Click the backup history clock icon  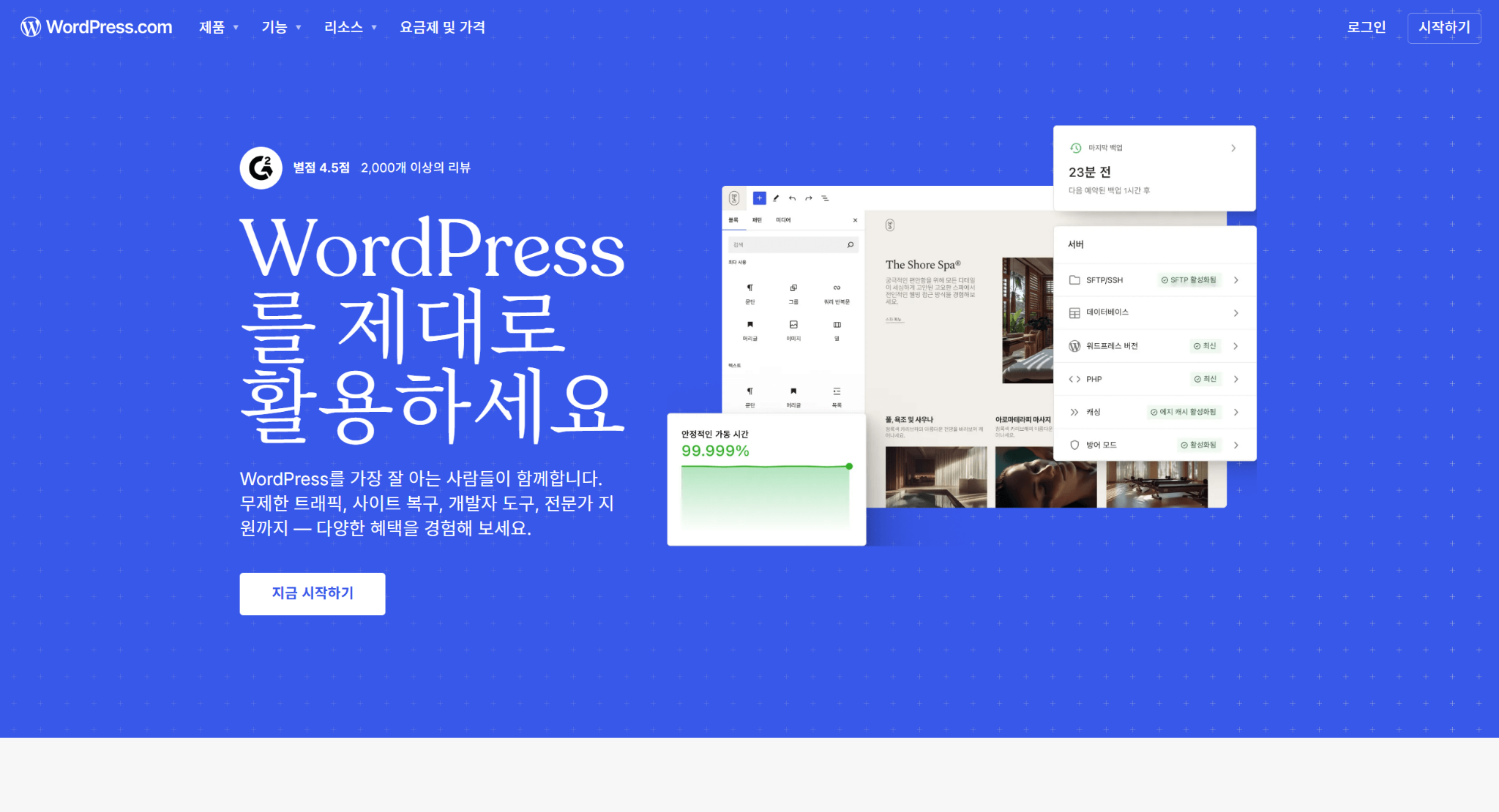point(1075,148)
